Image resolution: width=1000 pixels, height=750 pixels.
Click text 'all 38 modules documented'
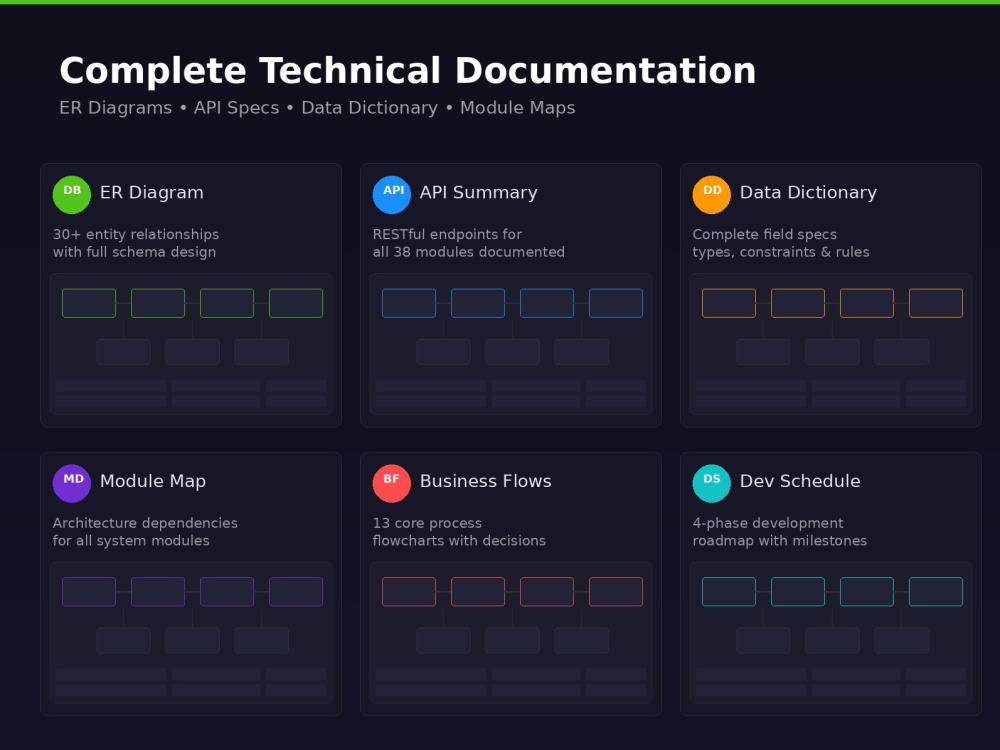(x=469, y=252)
